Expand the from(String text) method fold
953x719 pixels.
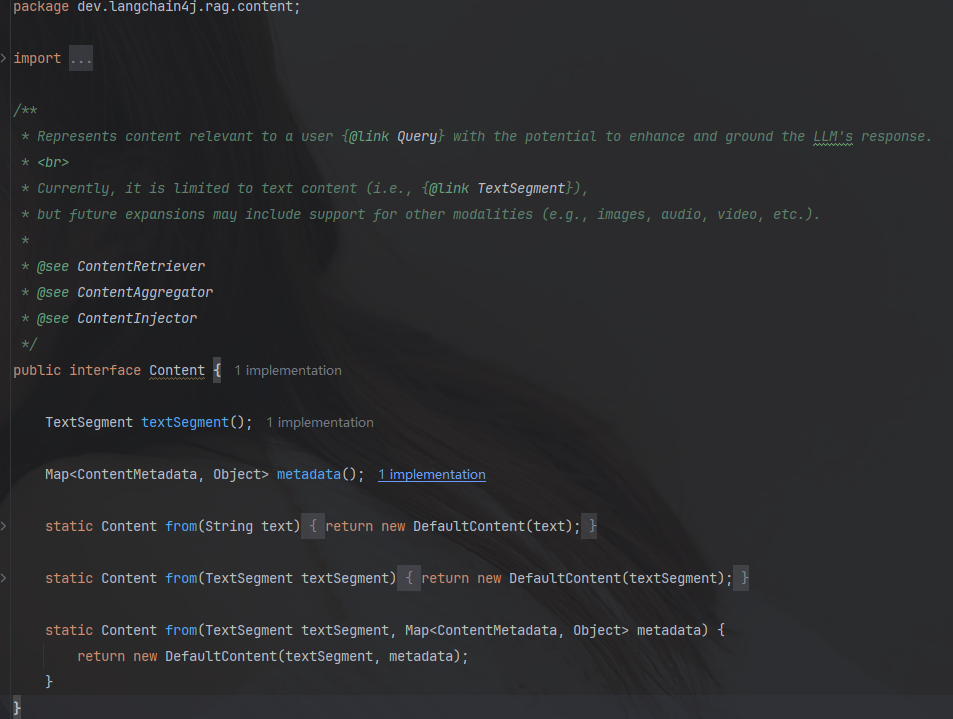click(x=4, y=526)
